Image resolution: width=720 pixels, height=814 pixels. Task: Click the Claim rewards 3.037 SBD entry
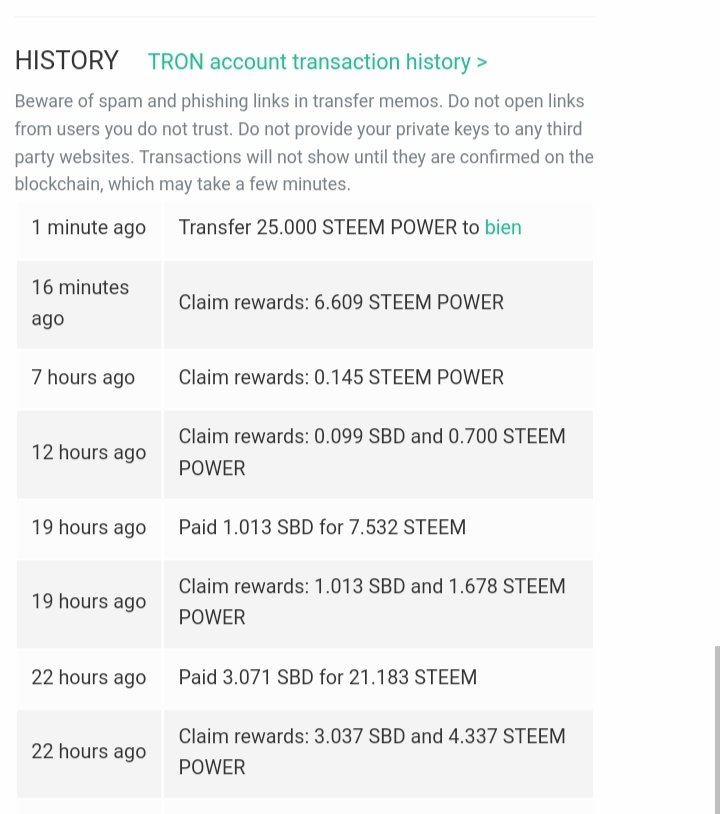coord(371,751)
